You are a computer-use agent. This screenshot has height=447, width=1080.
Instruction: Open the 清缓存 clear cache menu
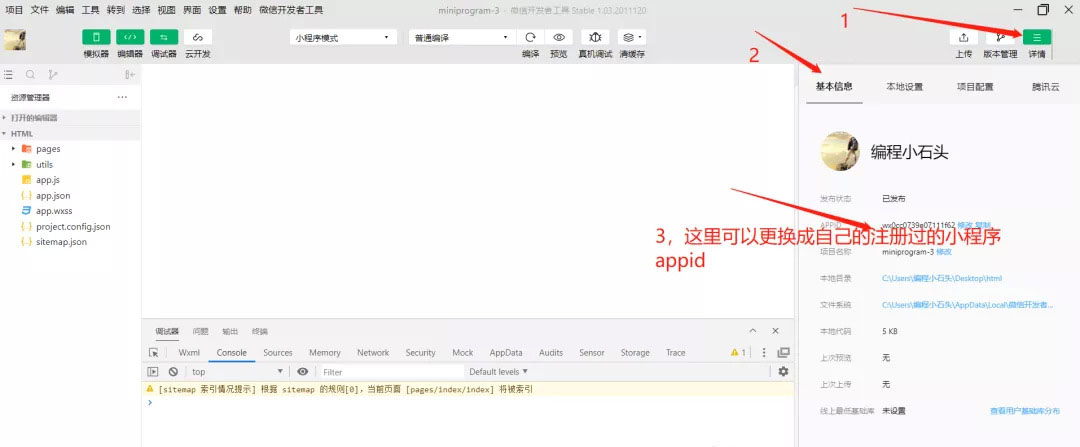pos(632,37)
